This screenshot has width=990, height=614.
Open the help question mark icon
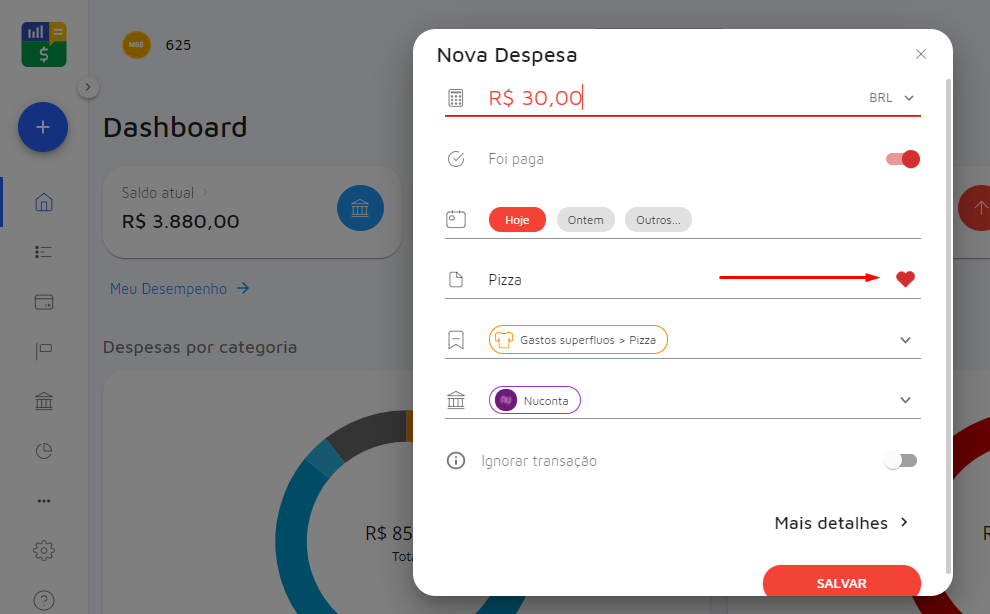point(44,600)
